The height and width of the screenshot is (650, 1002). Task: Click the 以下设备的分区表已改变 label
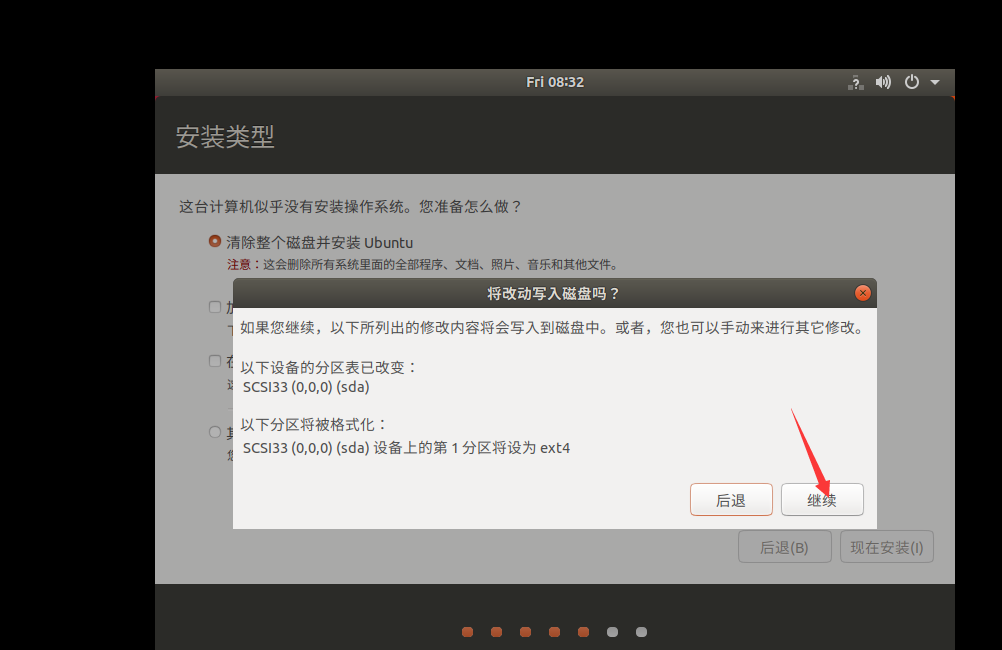[328, 368]
